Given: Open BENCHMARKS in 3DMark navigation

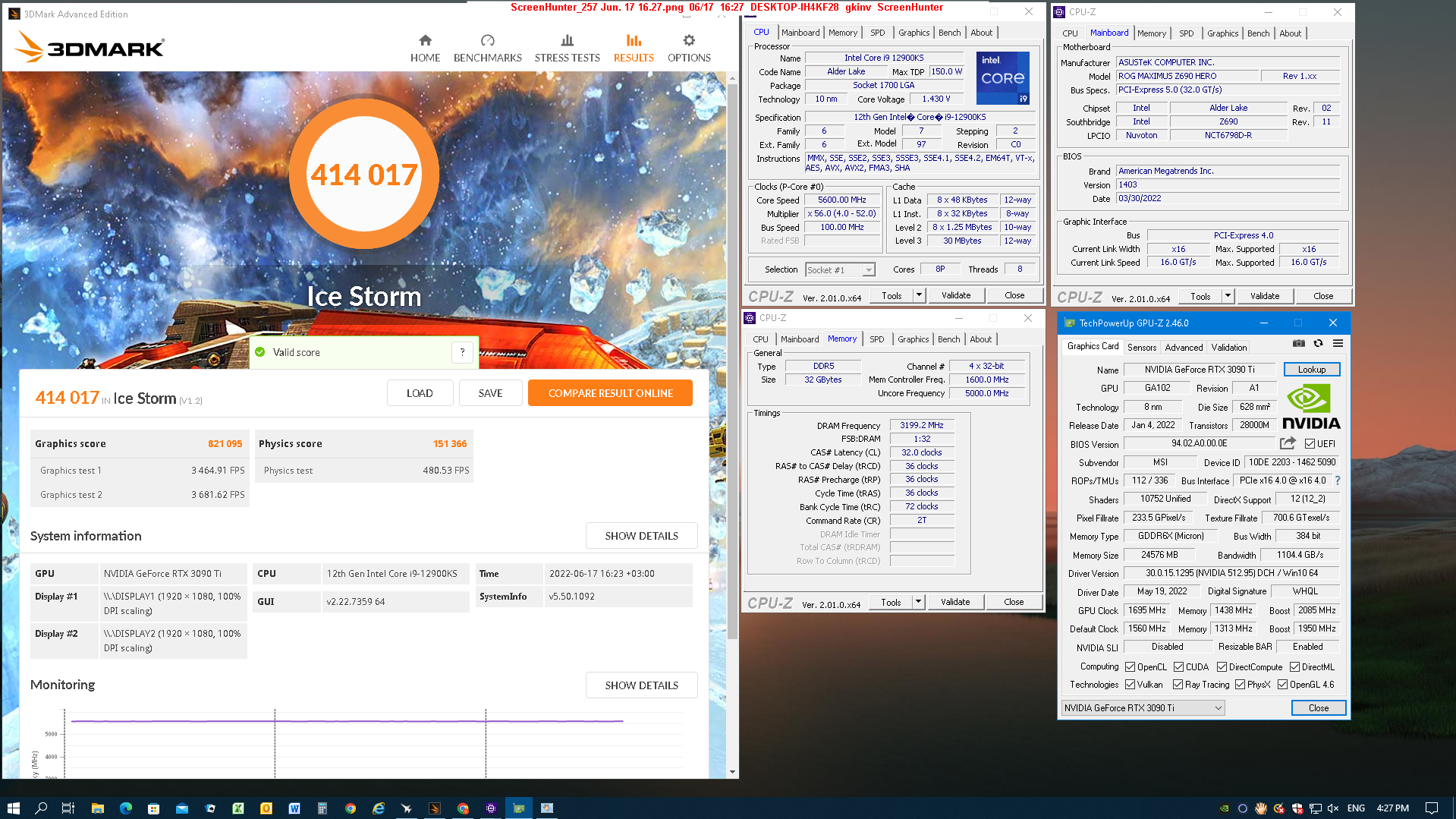Looking at the screenshot, I should click(488, 49).
